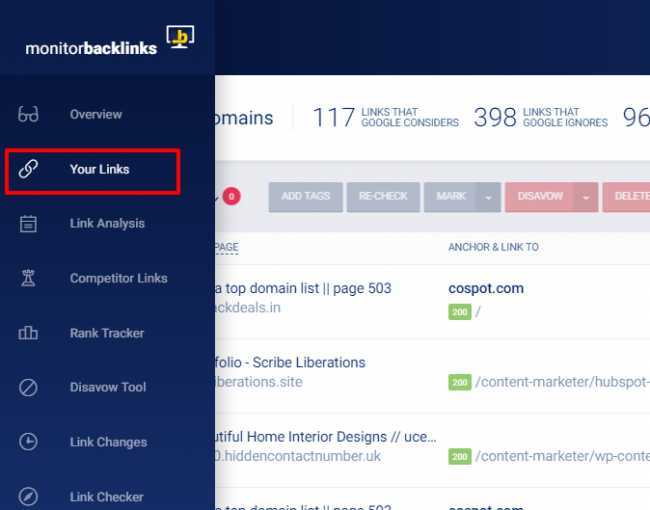Screen dimensions: 650x510
Task: Open Competitor Links section
Action: click(x=119, y=278)
